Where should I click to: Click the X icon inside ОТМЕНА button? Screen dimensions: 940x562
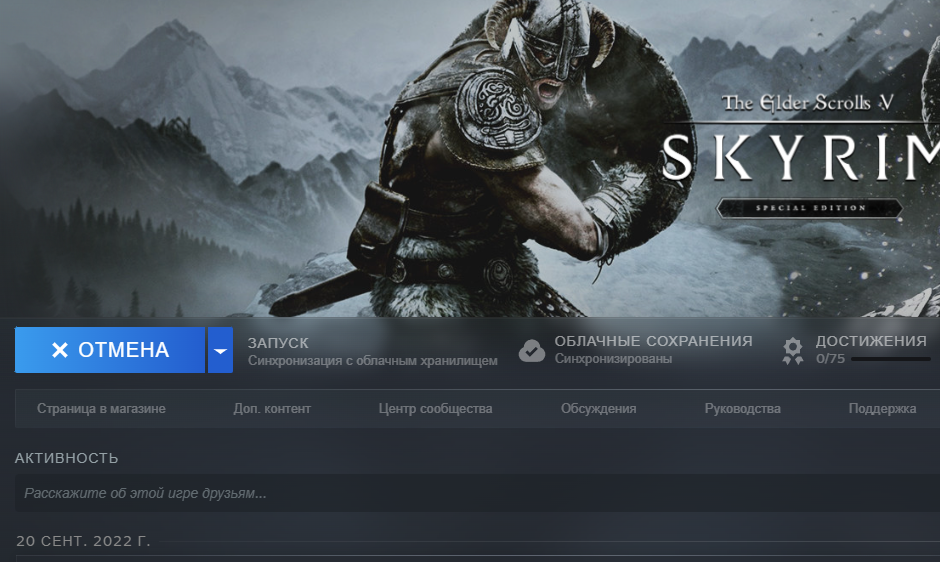pyautogui.click(x=59, y=350)
